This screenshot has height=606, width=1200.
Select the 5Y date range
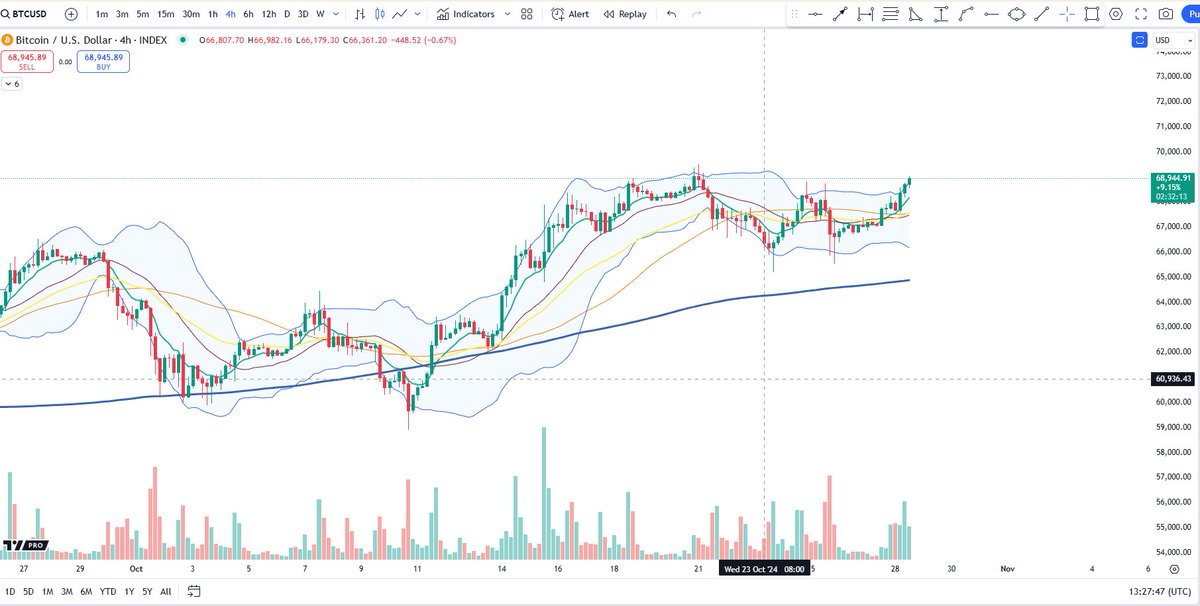click(147, 591)
